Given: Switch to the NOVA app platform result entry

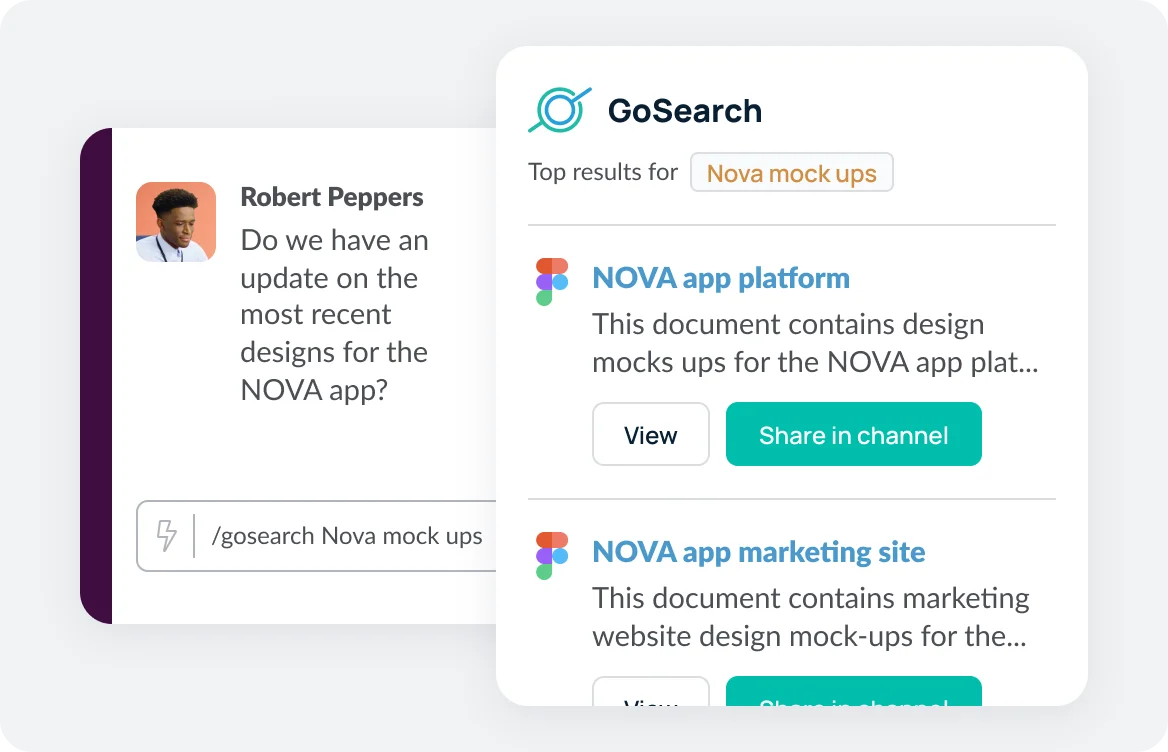Looking at the screenshot, I should pyautogui.click(x=720, y=278).
